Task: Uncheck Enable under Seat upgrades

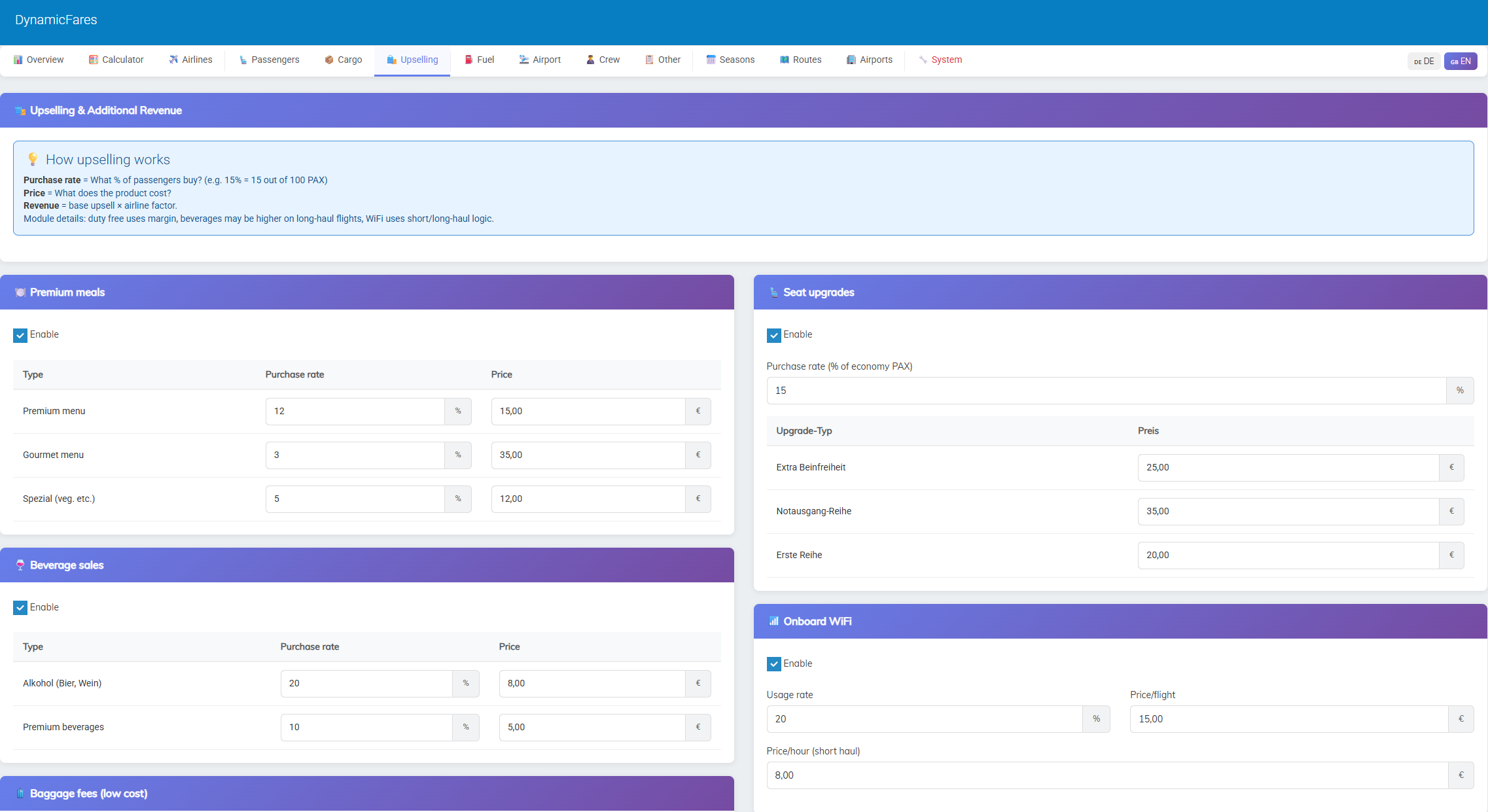Action: pyautogui.click(x=774, y=335)
